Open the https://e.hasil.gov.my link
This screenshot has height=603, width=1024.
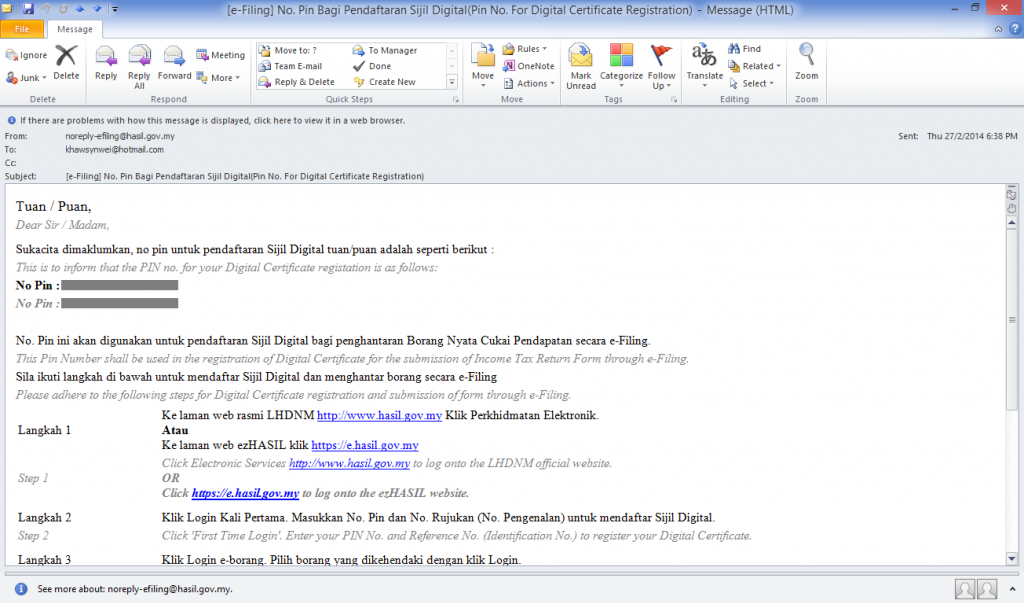tap(364, 445)
